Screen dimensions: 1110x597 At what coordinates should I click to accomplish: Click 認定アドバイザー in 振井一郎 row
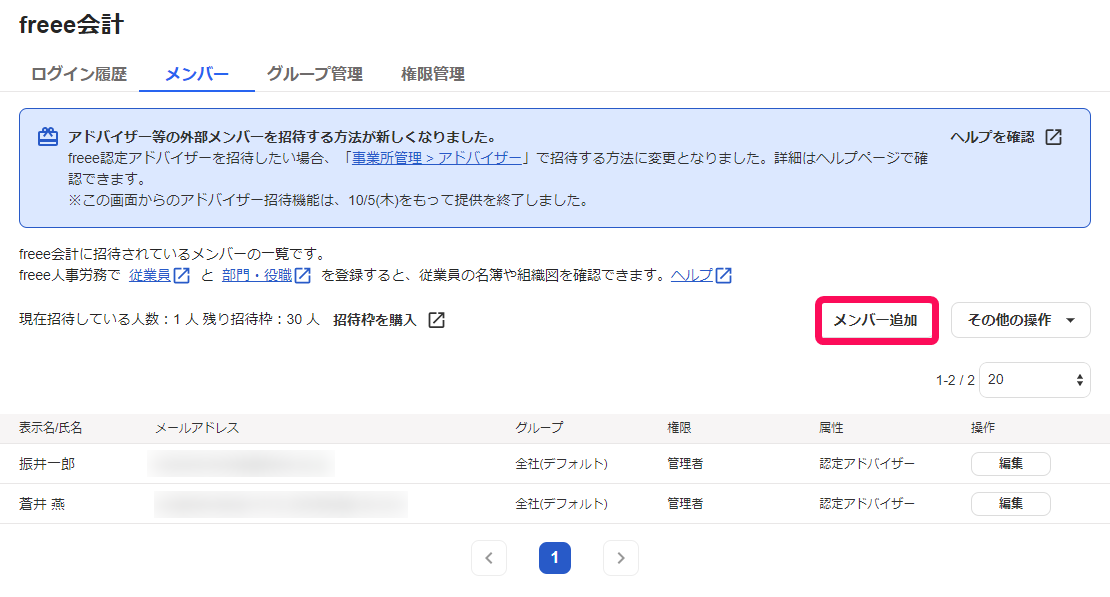tap(866, 464)
